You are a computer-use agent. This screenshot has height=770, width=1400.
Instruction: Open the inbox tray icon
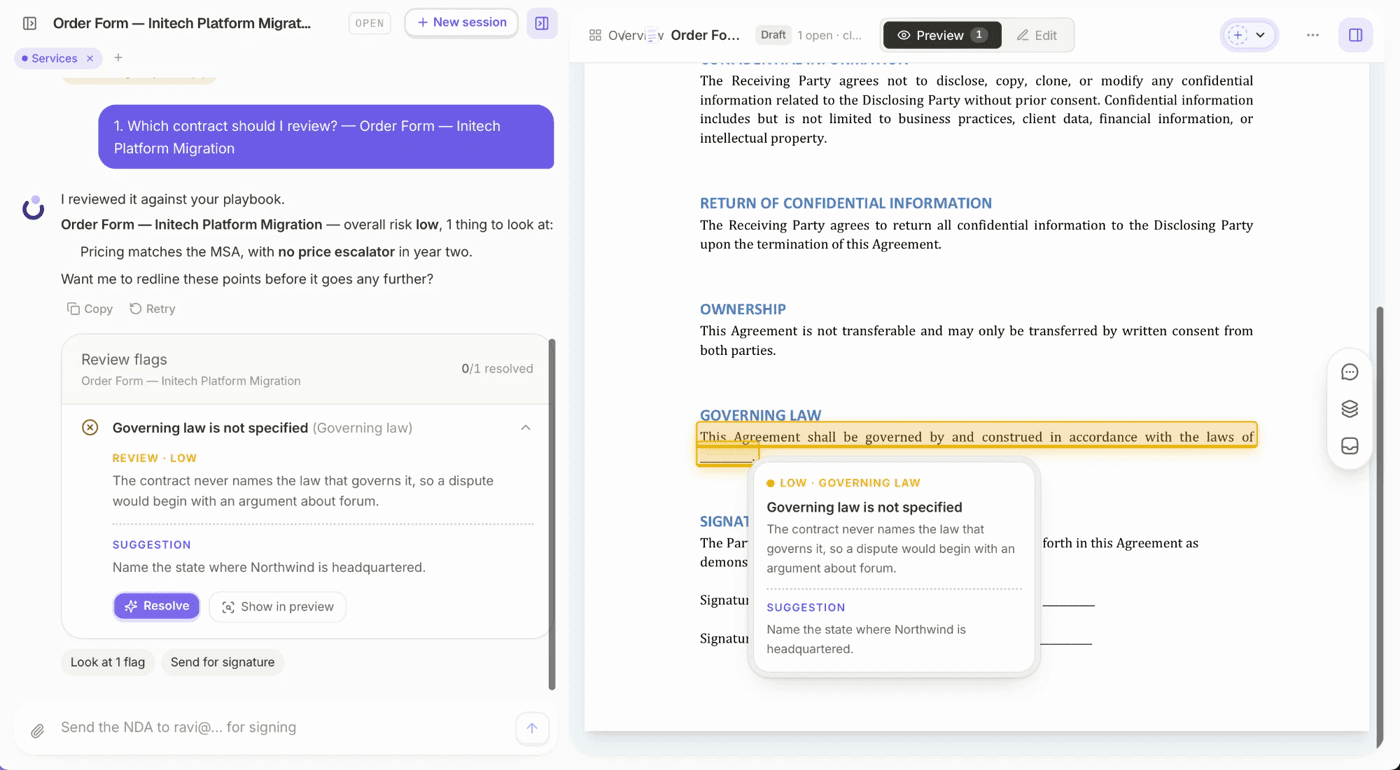pos(1350,446)
